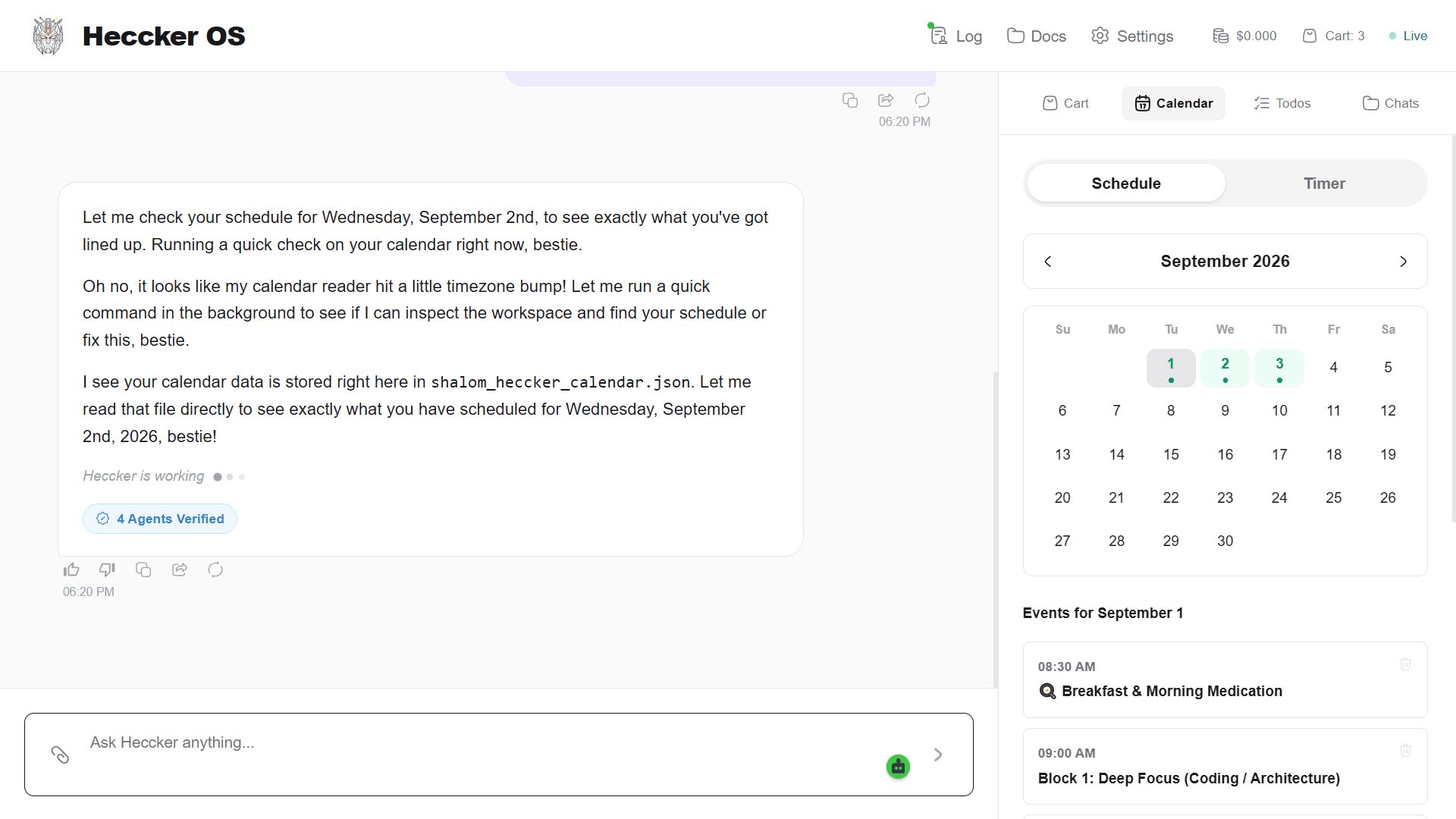Screen dimensions: 1456x819
Task: Click the Breakfast event magnifier icon
Action: pos(1047,691)
